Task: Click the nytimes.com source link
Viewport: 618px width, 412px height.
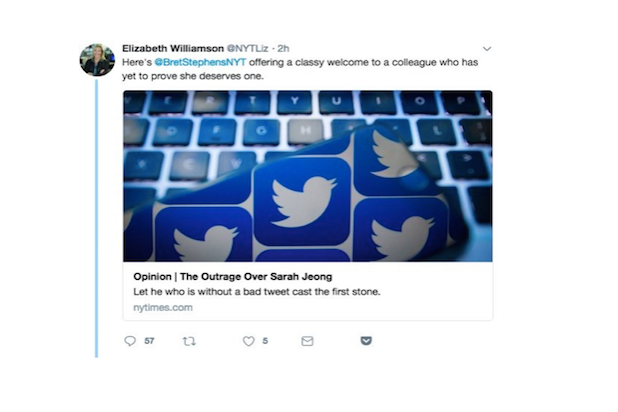Action: click(x=163, y=308)
